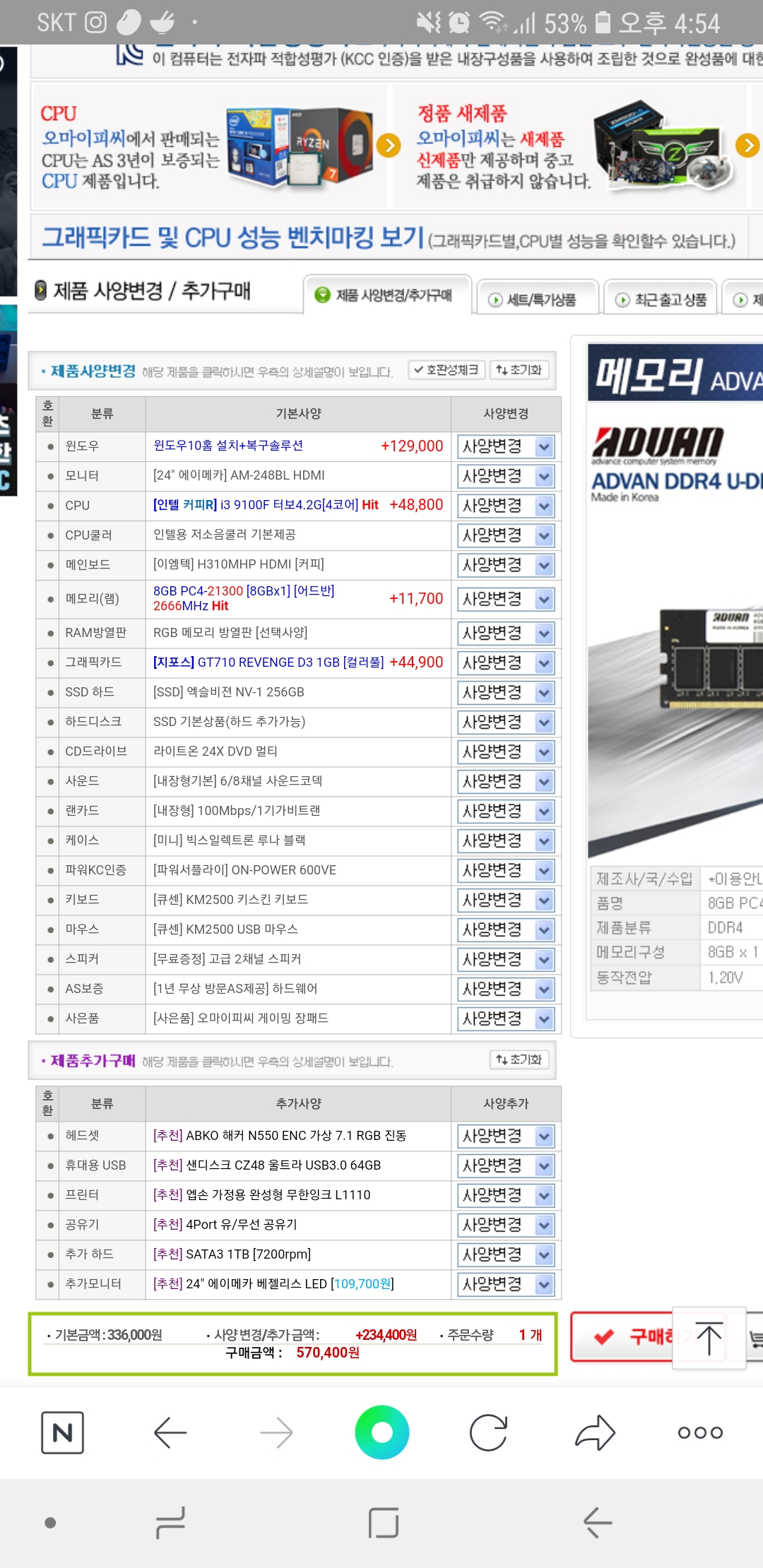Open 프린터 사양변경 dropdown

[506, 1195]
